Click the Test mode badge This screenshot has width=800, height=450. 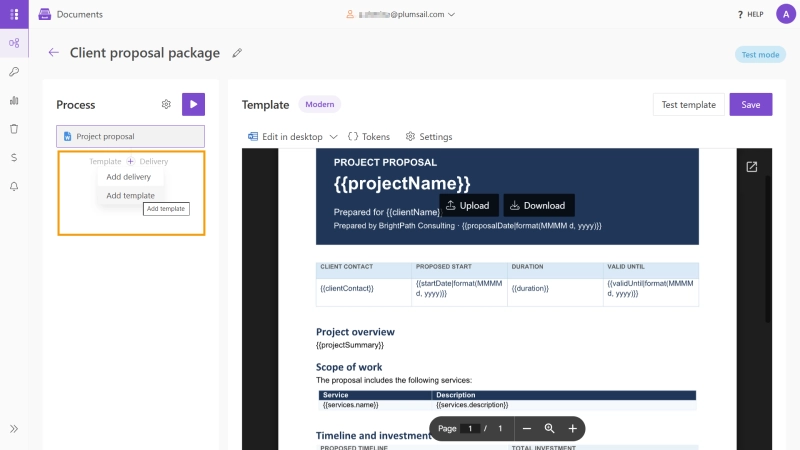coord(760,55)
